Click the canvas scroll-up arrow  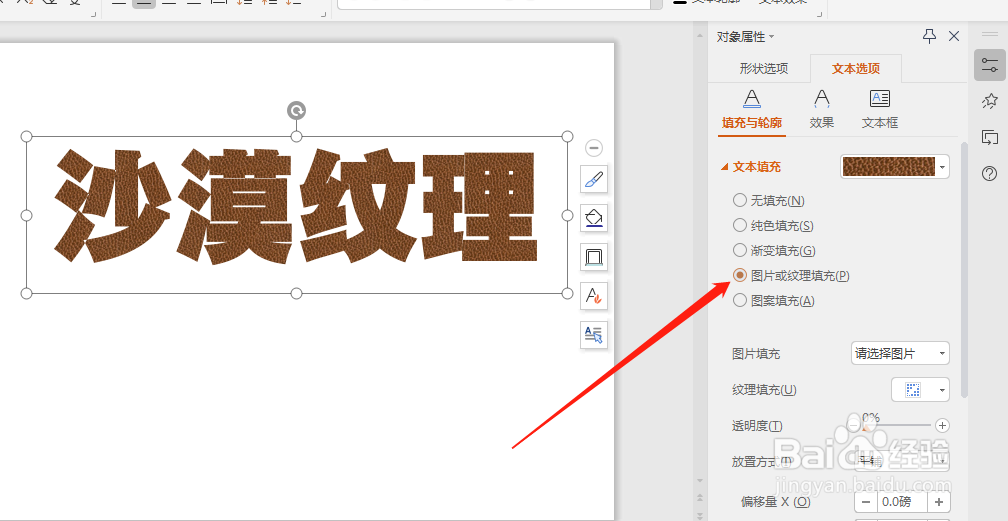point(700,36)
